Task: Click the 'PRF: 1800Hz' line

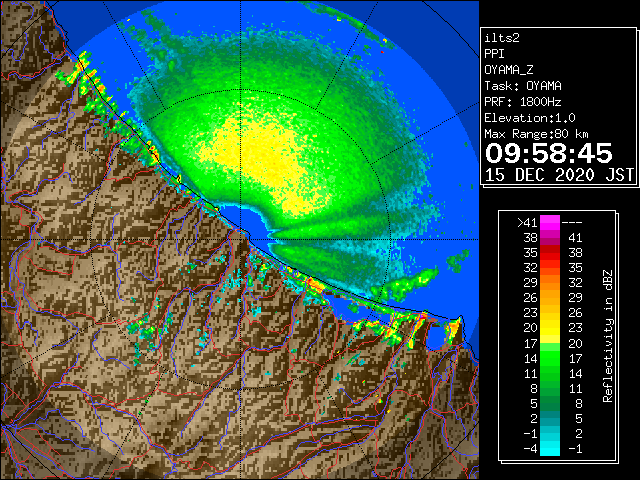Action: click(x=523, y=102)
